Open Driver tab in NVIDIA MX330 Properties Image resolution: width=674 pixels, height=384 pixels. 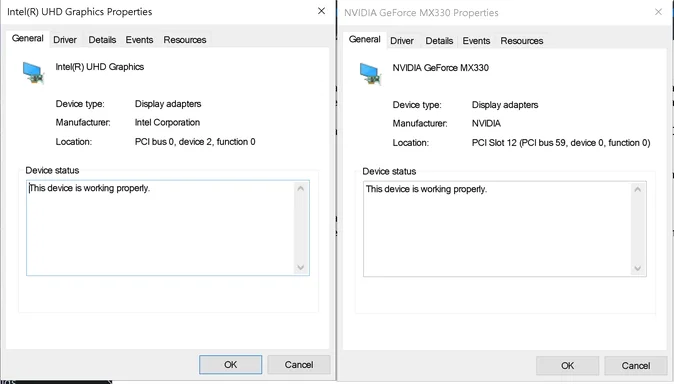pyautogui.click(x=402, y=41)
